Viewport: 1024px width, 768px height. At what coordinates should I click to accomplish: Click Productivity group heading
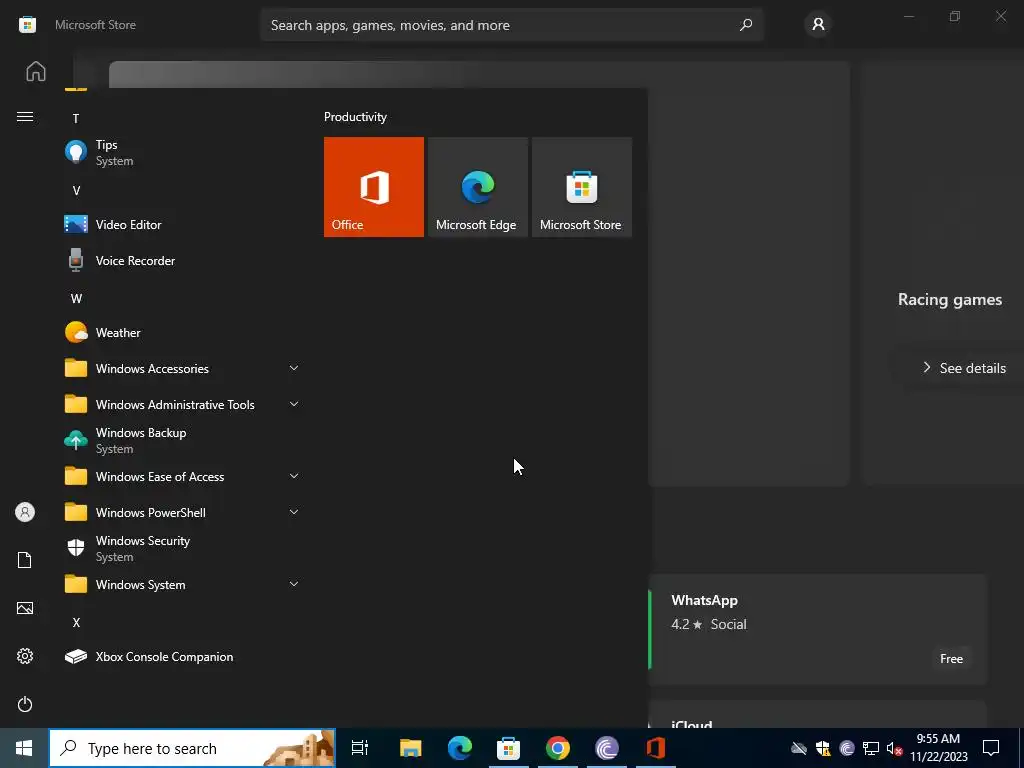point(355,117)
